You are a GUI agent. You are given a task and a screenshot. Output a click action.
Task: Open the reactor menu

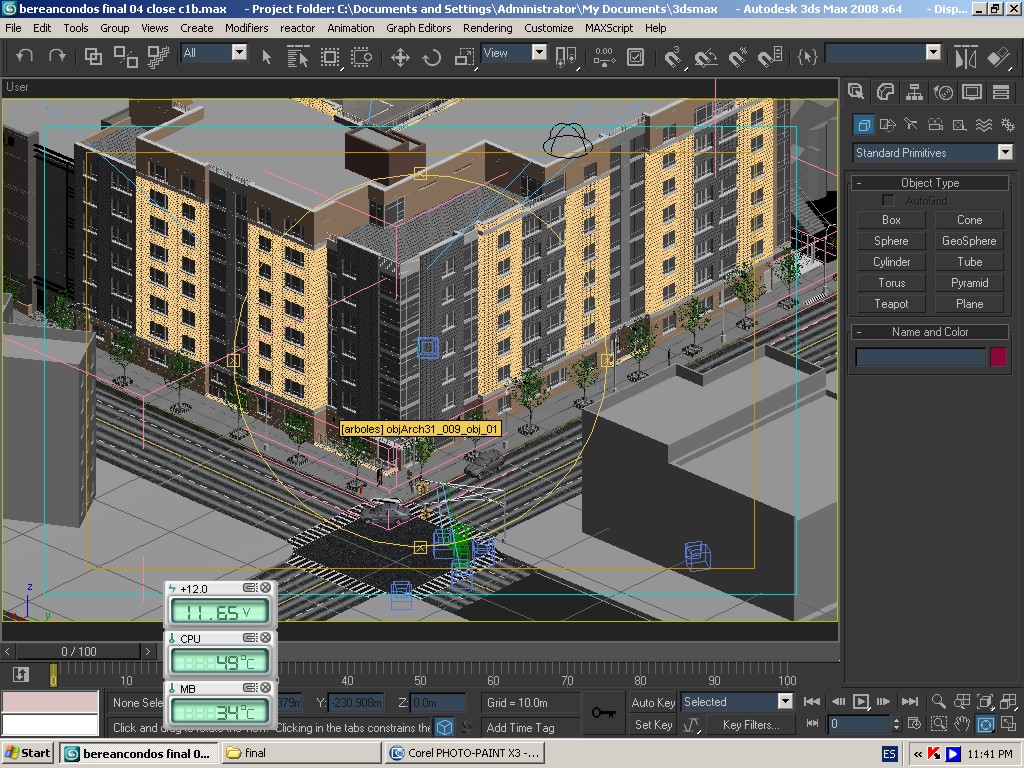[x=297, y=28]
